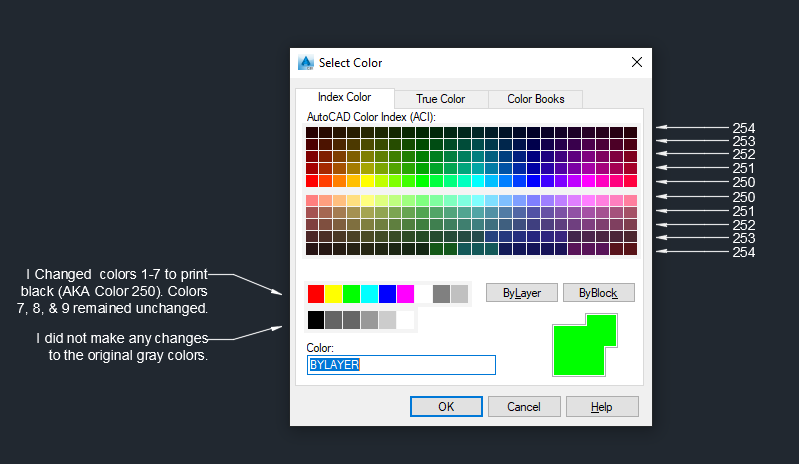799x464 pixels.
Task: Close the Select Color dialog
Action: pyautogui.click(x=636, y=62)
